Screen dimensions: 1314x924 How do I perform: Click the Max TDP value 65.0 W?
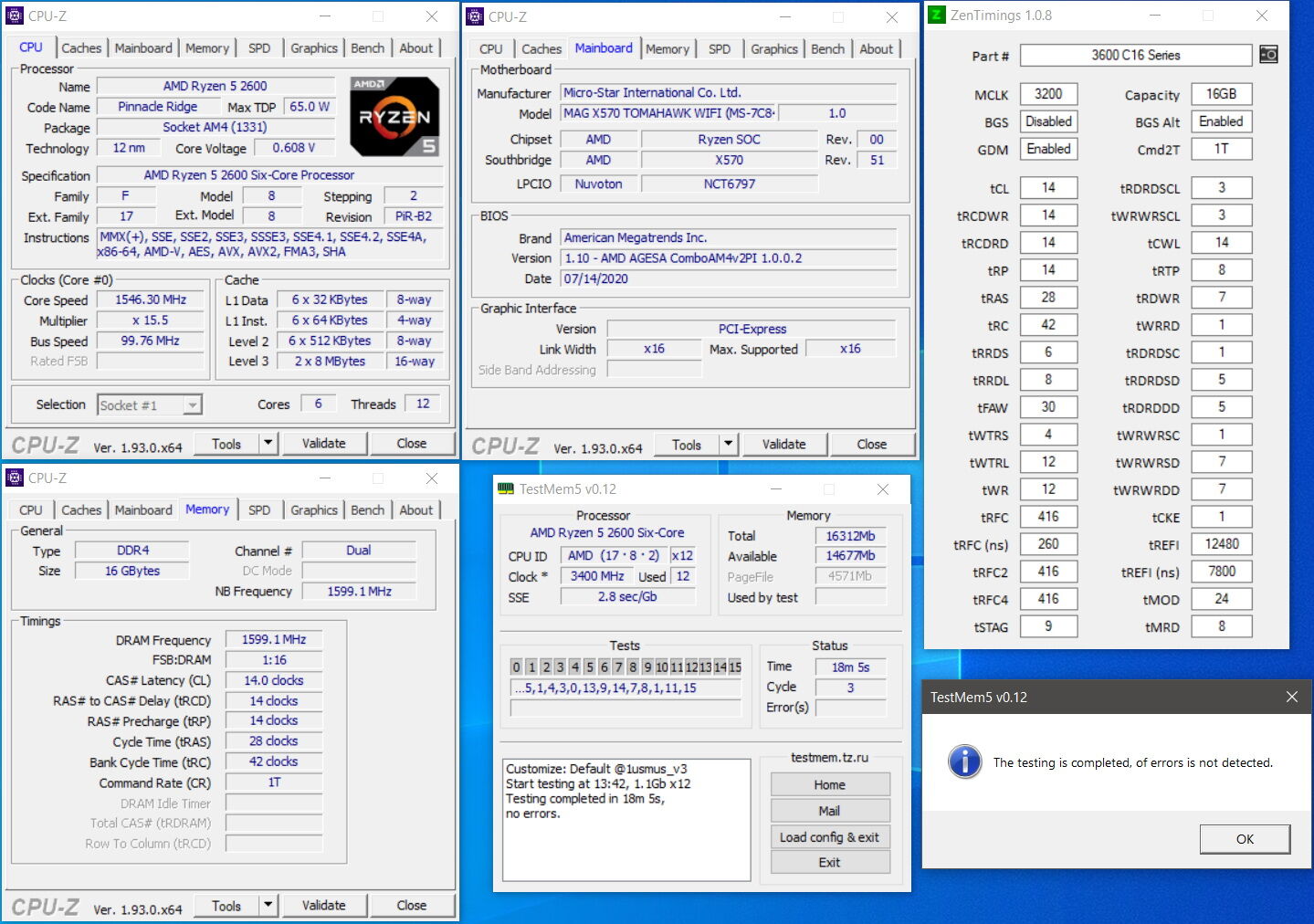click(x=310, y=107)
